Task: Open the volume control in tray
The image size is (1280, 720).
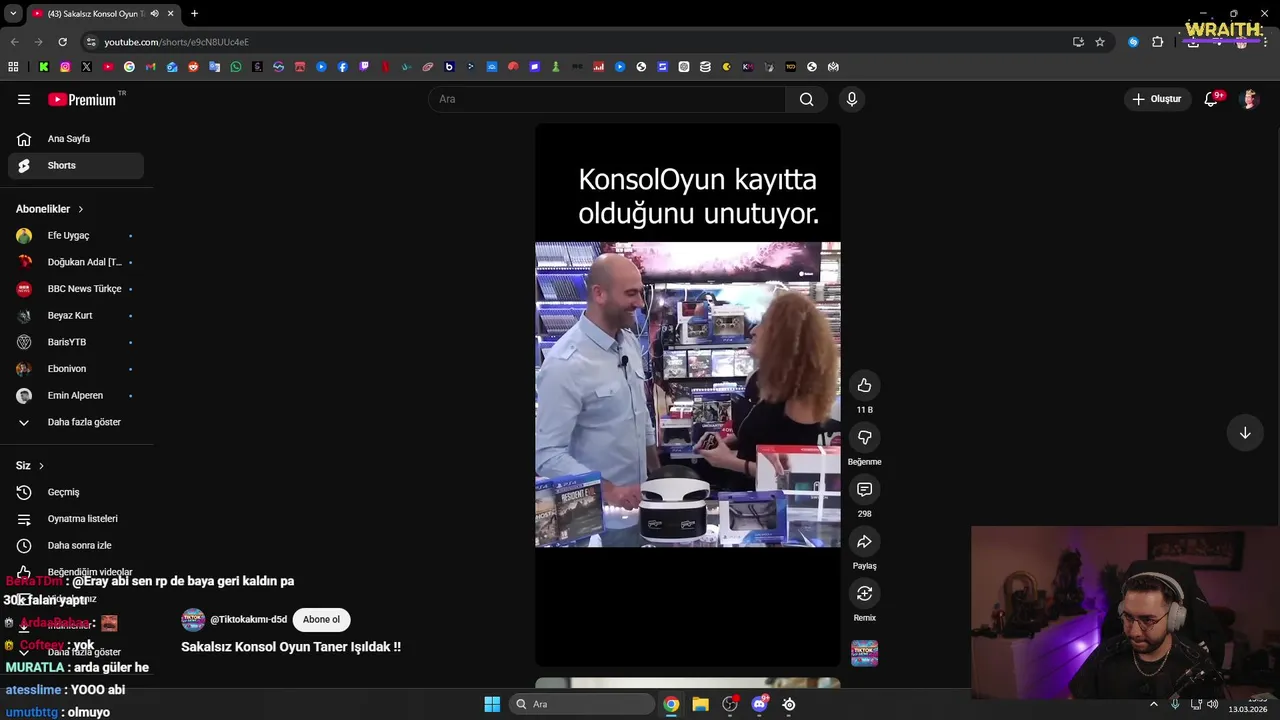Action: (1212, 704)
